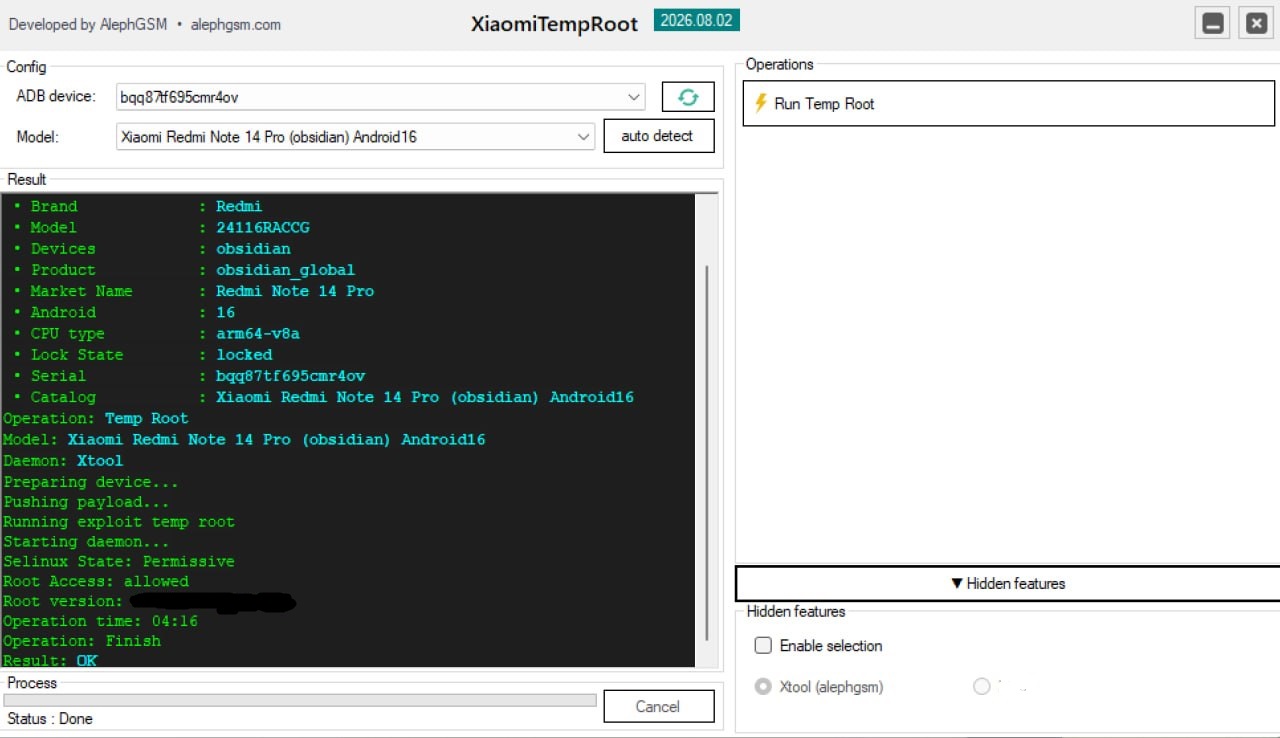Click the process progress bar
Viewport: 1280px width, 738px height.
(300, 700)
